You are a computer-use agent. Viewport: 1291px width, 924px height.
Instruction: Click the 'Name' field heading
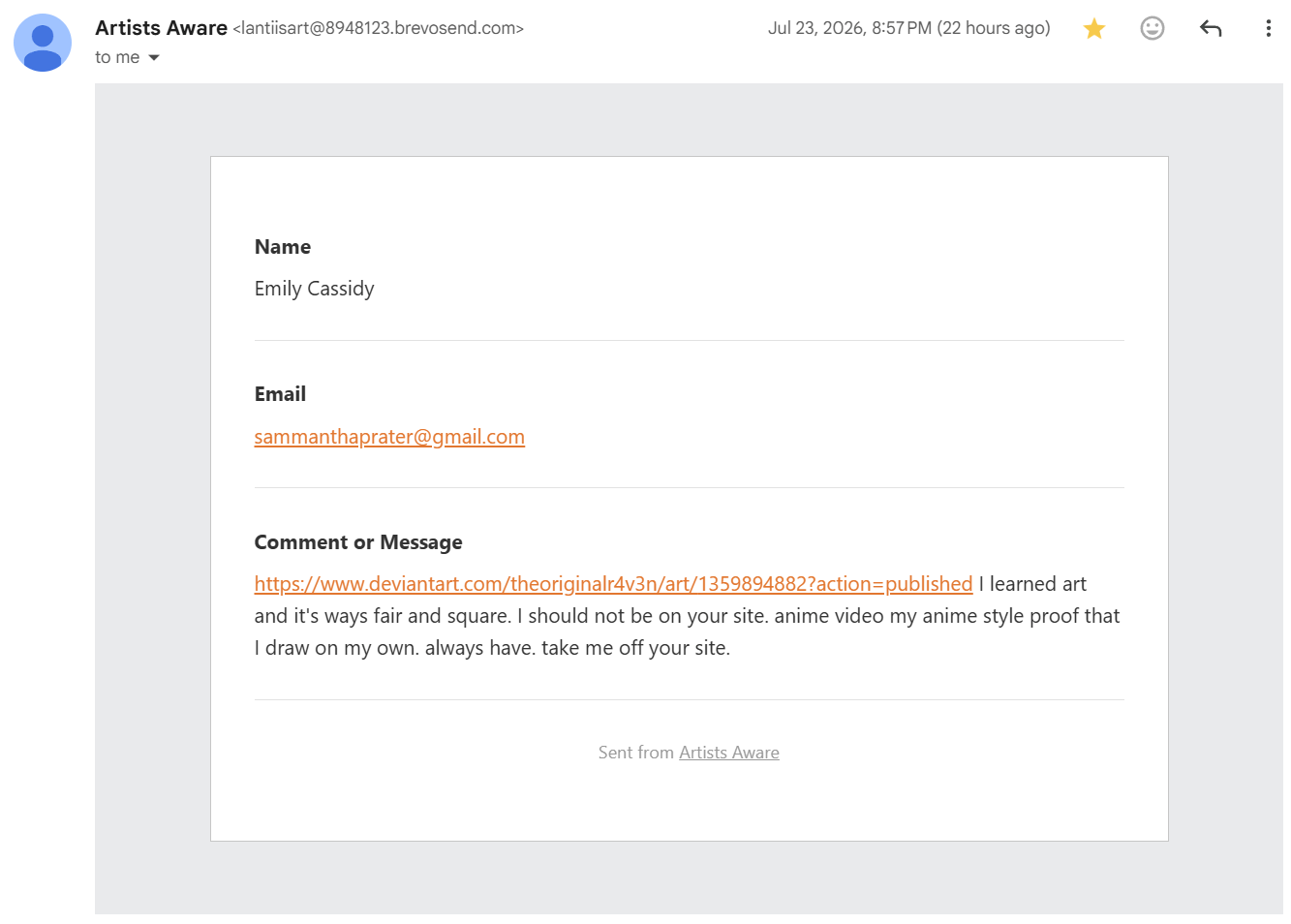(x=283, y=247)
